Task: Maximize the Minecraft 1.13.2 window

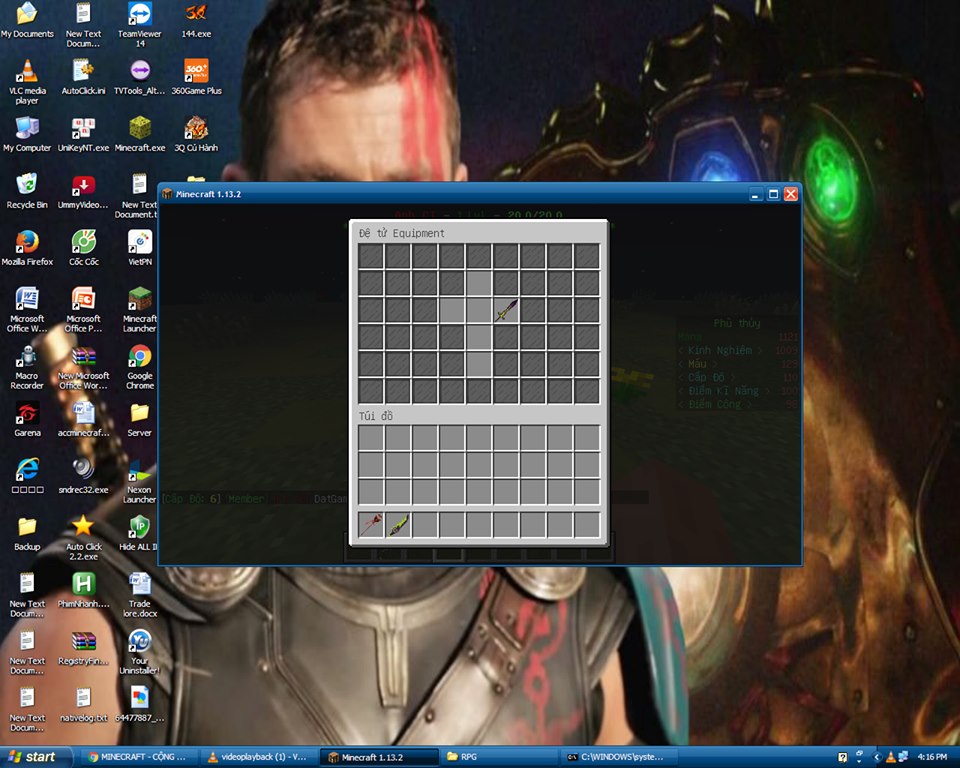Action: pos(773,194)
